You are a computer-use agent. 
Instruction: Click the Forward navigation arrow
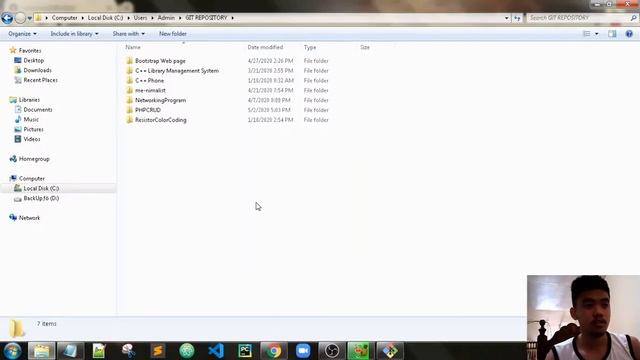coord(20,18)
